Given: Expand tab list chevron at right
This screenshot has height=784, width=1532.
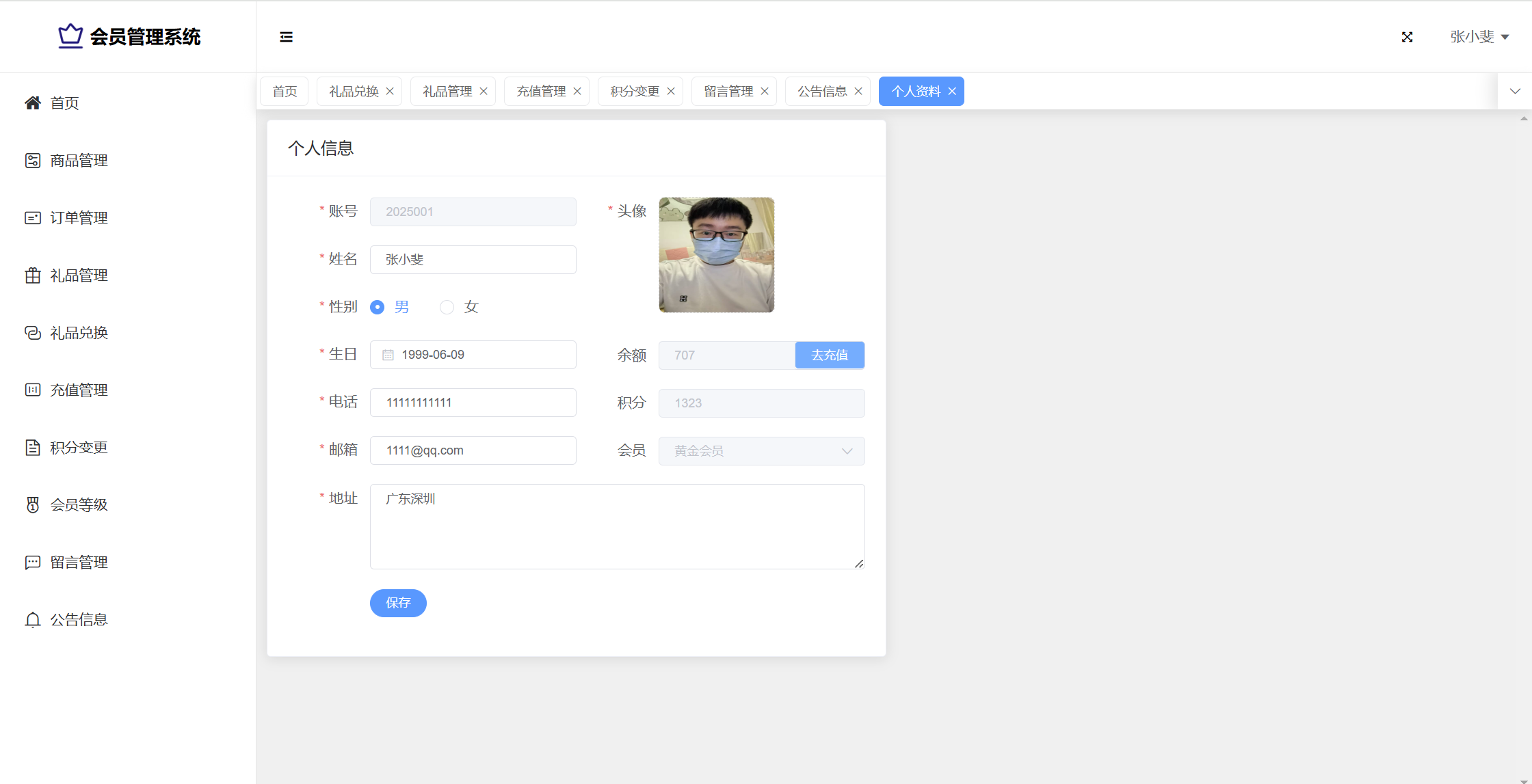Looking at the screenshot, I should point(1515,92).
